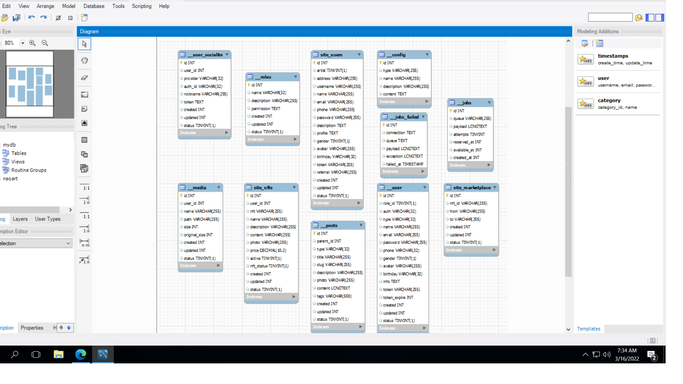Open the Arrange menu

click(45, 6)
